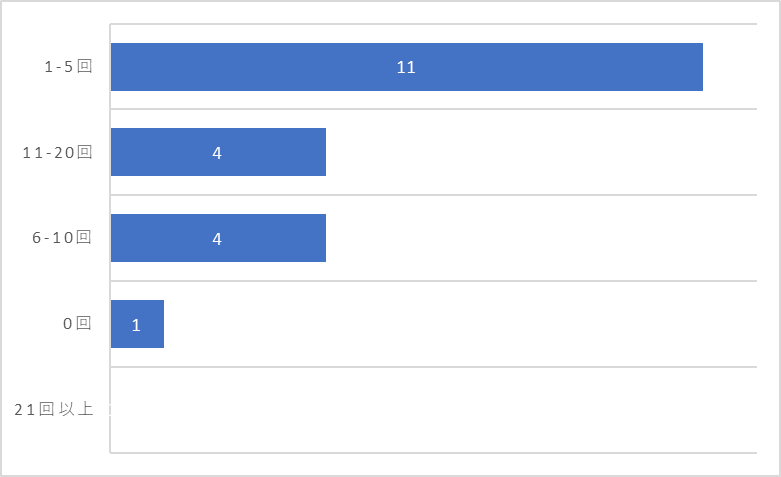The width and height of the screenshot is (781, 477).
Task: Click the 0回 axis label
Action: (x=77, y=324)
